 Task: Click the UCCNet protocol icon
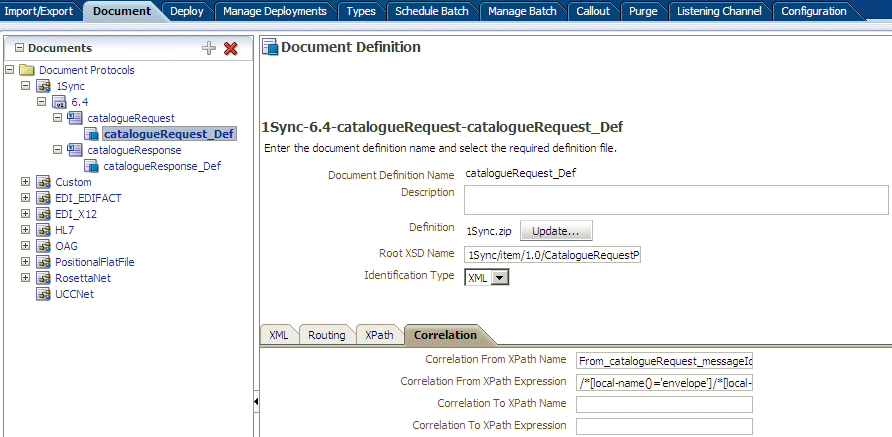43,294
